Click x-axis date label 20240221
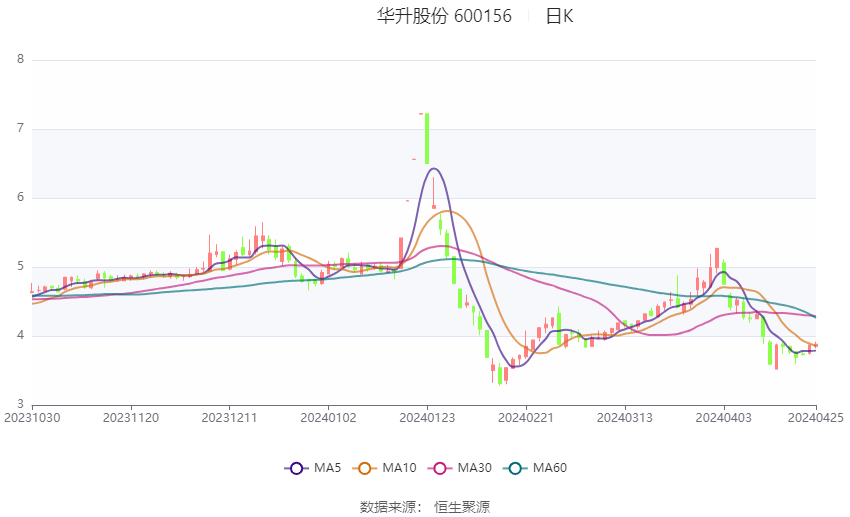 click(x=526, y=418)
